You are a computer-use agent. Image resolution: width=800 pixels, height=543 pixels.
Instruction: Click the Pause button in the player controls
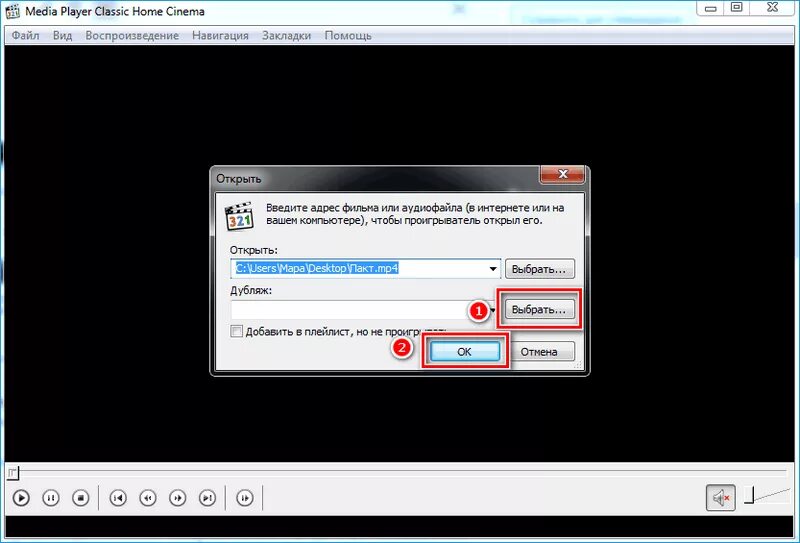click(x=51, y=498)
